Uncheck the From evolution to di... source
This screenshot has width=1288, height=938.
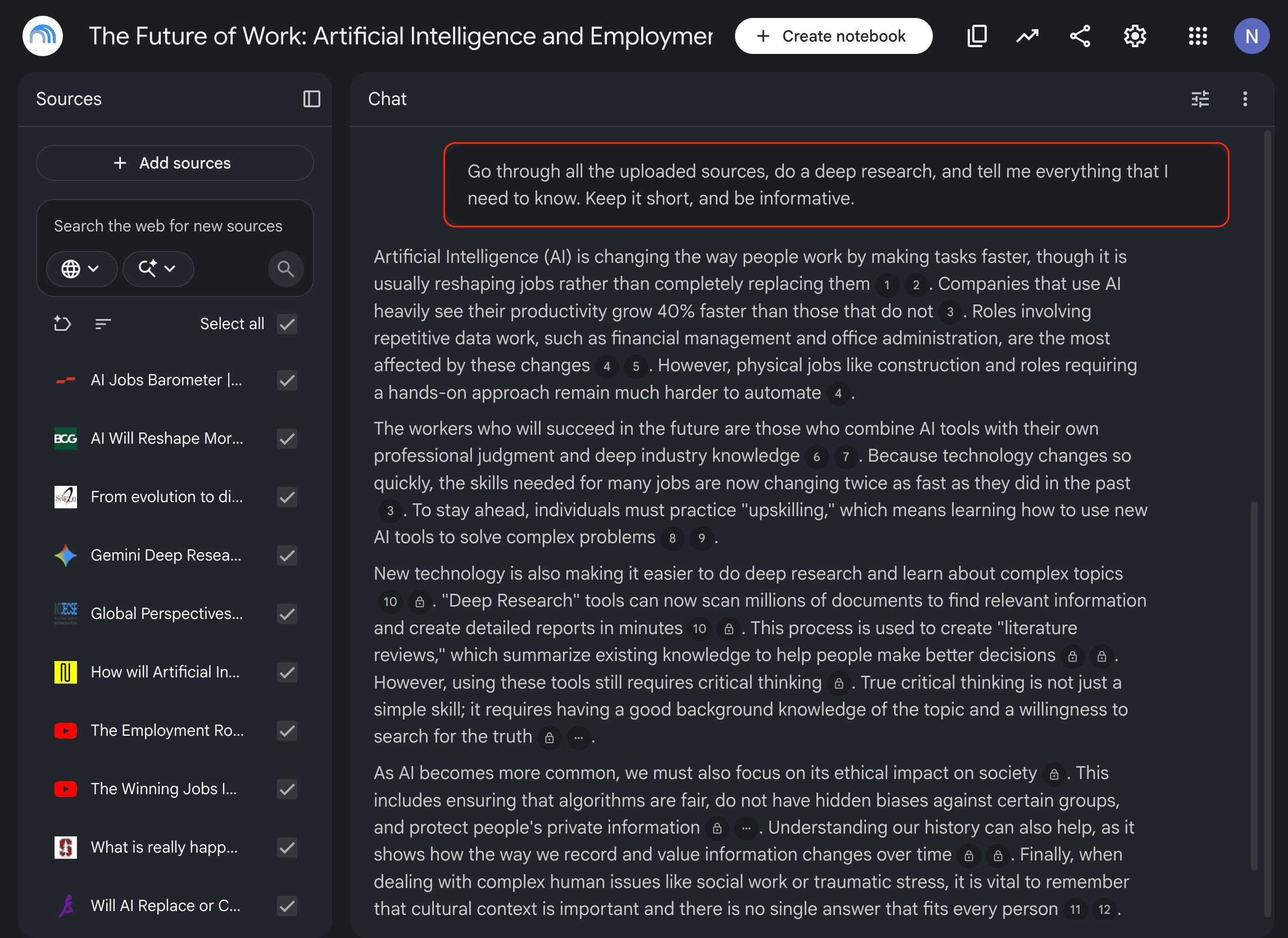[x=287, y=497]
